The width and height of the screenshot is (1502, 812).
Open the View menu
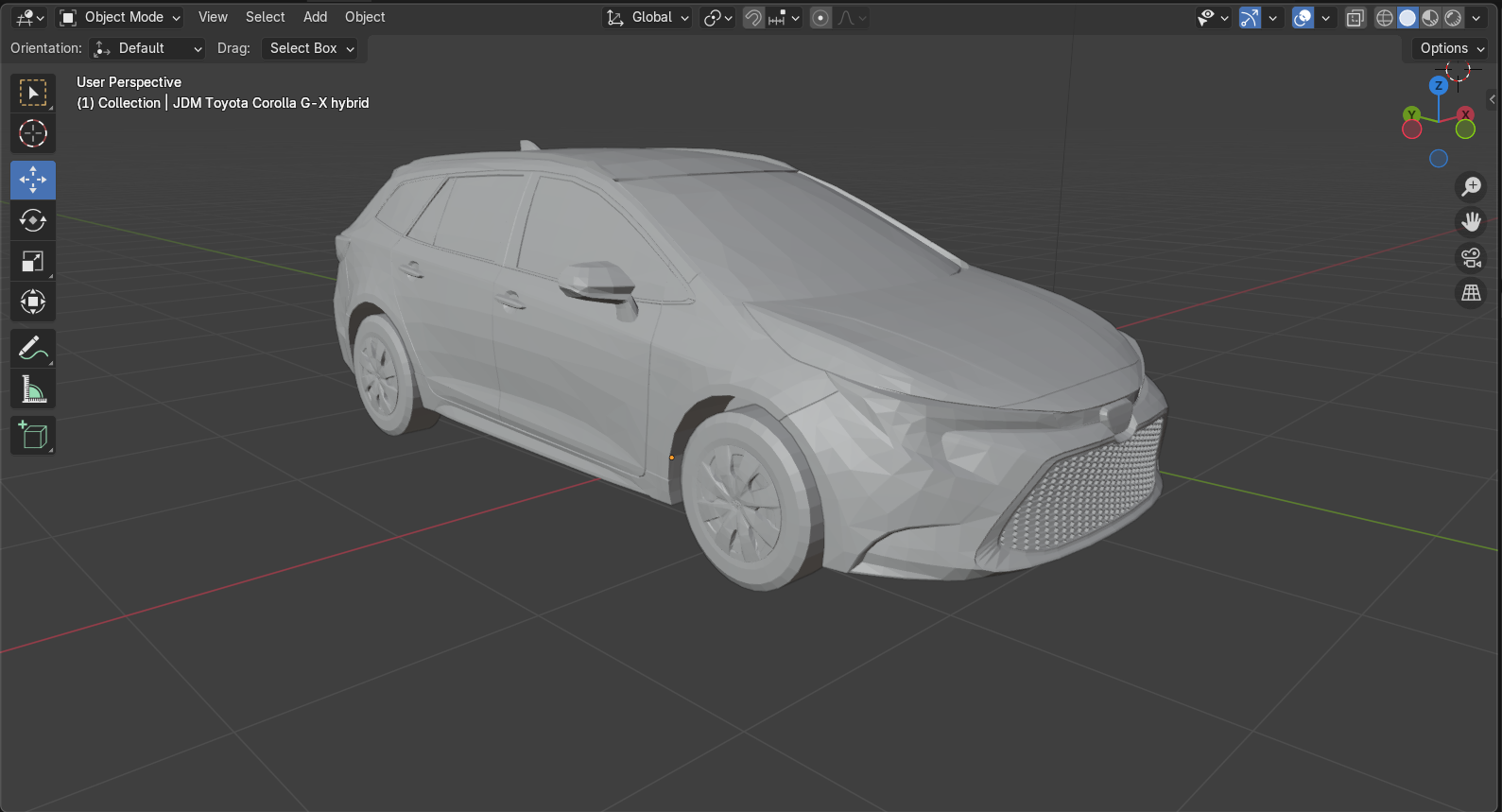click(213, 17)
